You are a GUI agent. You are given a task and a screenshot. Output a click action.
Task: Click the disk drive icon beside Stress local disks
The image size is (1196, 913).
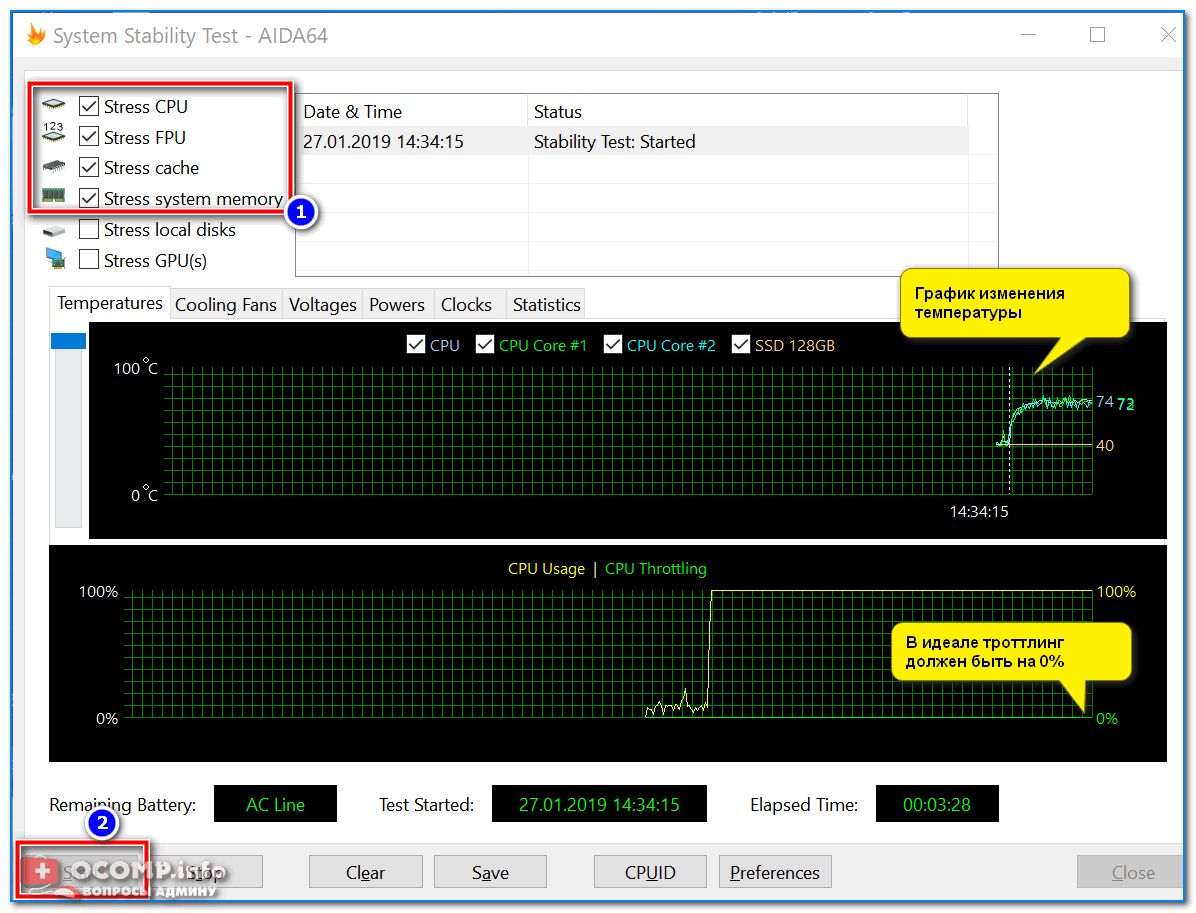54,230
